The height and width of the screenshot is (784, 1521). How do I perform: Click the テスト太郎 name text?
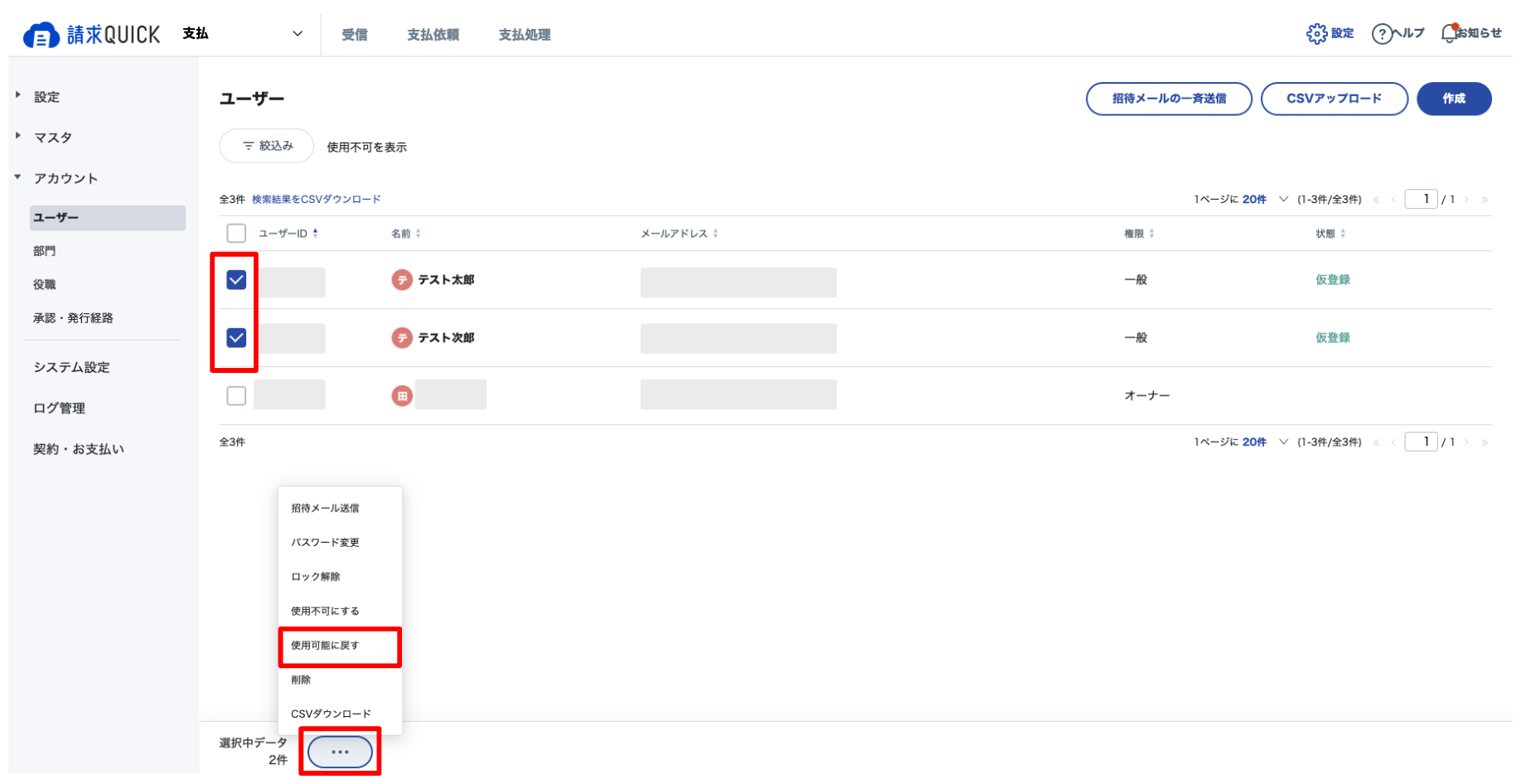(446, 280)
